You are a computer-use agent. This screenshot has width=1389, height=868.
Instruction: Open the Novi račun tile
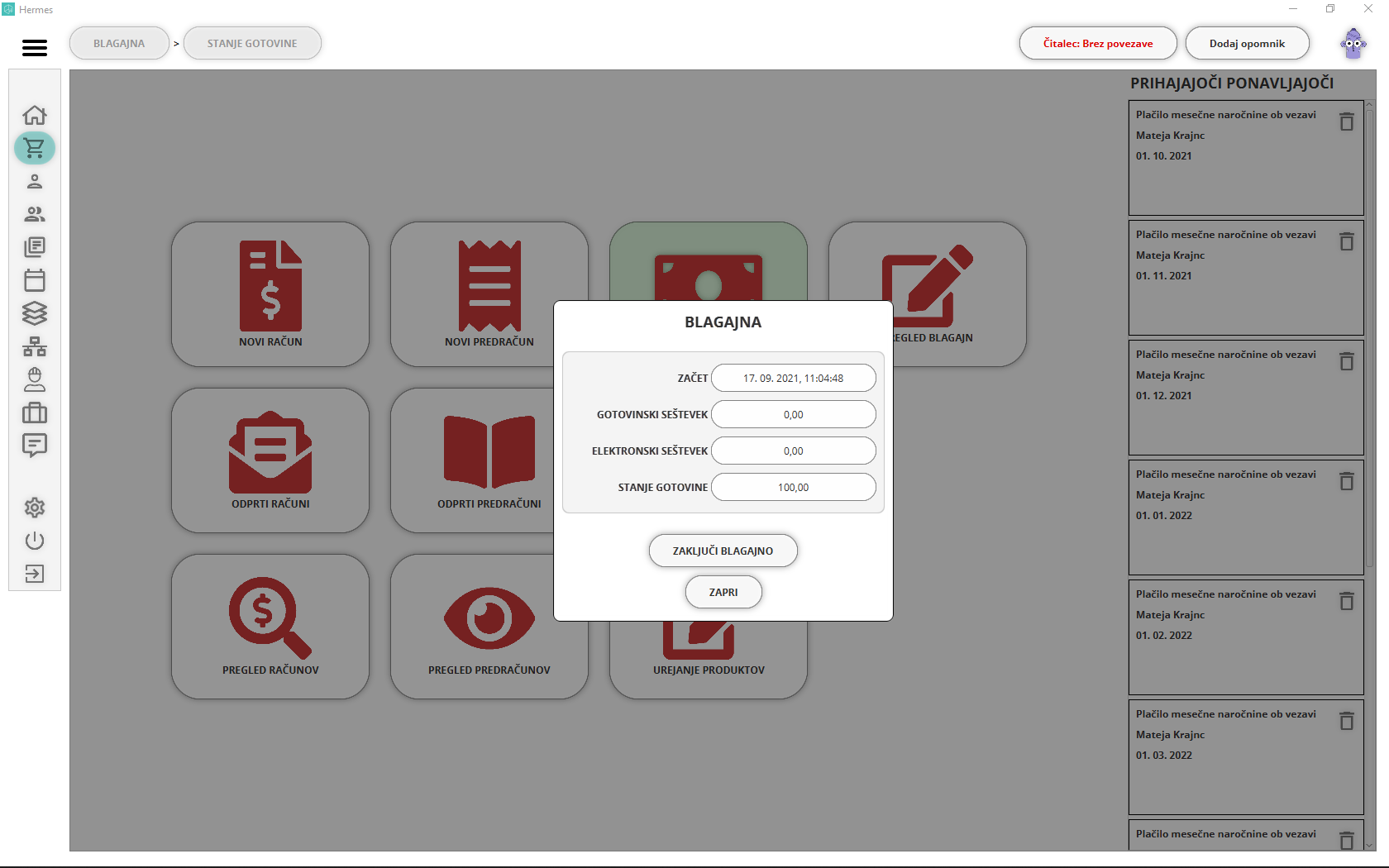270,294
